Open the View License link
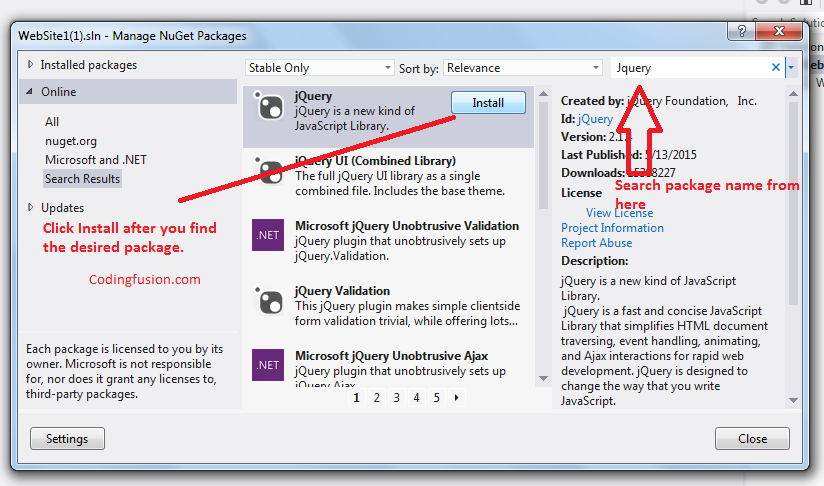824x486 pixels. coord(619,213)
